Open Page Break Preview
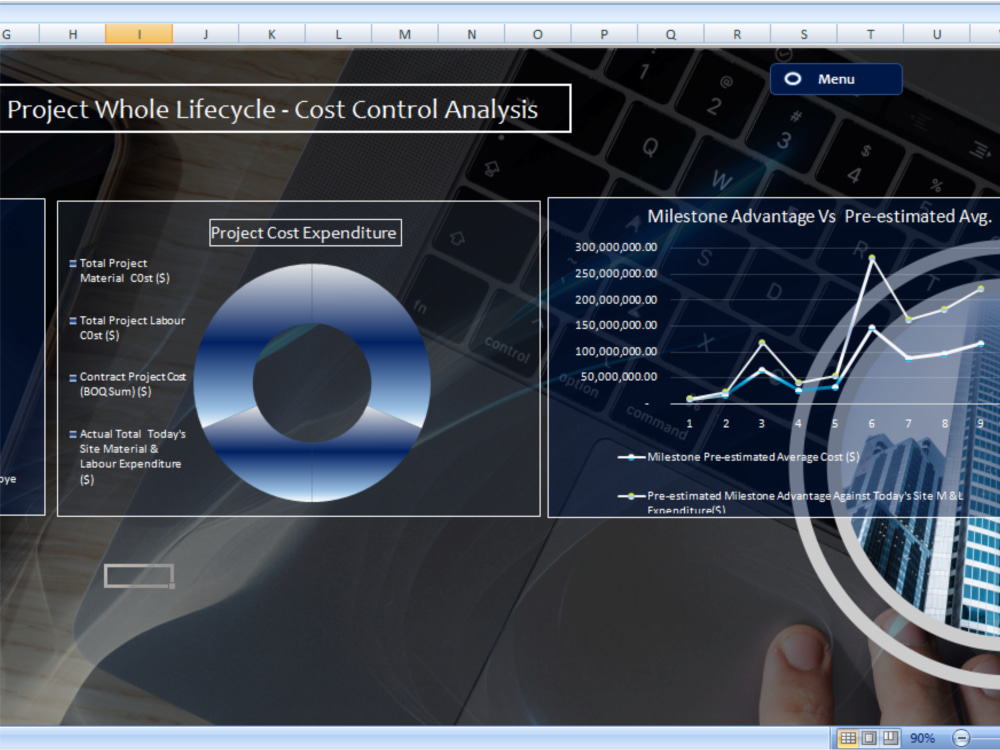This screenshot has width=1000, height=750. click(x=888, y=740)
